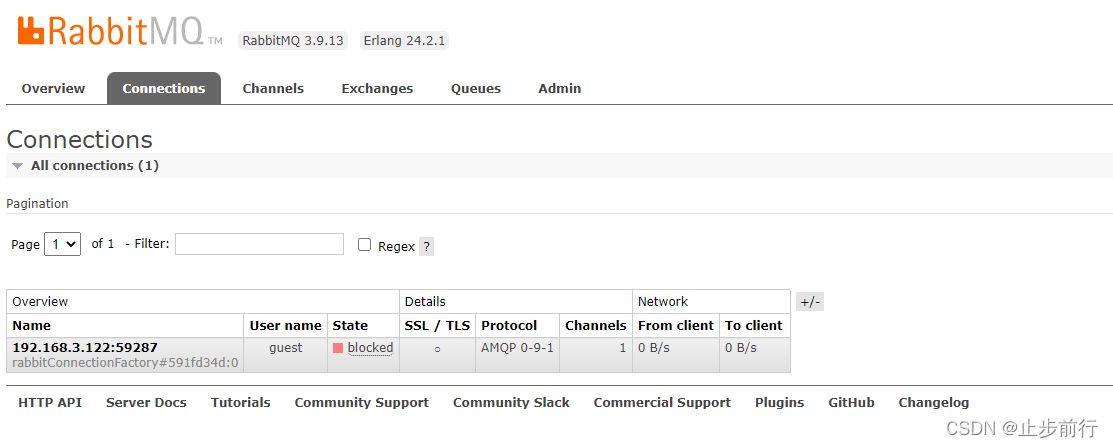Open the HTTP API link
The width and height of the screenshot is (1113, 448).
point(50,403)
